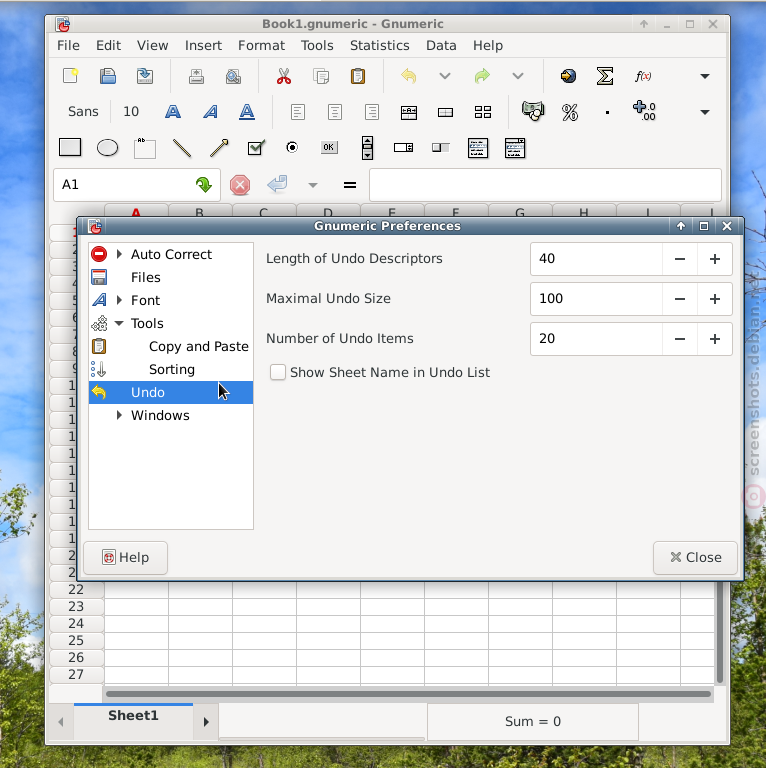Click the equals sign to enter a formula

click(x=350, y=185)
